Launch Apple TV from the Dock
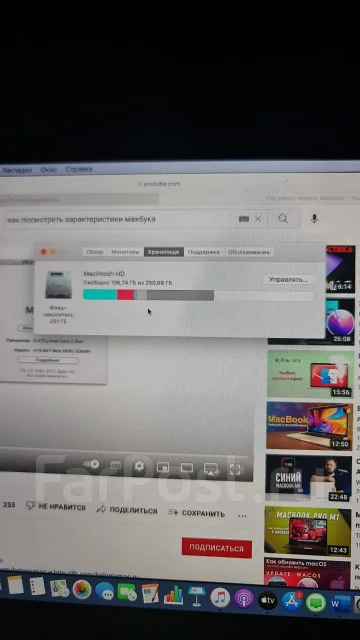Image resolution: width=360 pixels, height=640 pixels. pos(268,600)
